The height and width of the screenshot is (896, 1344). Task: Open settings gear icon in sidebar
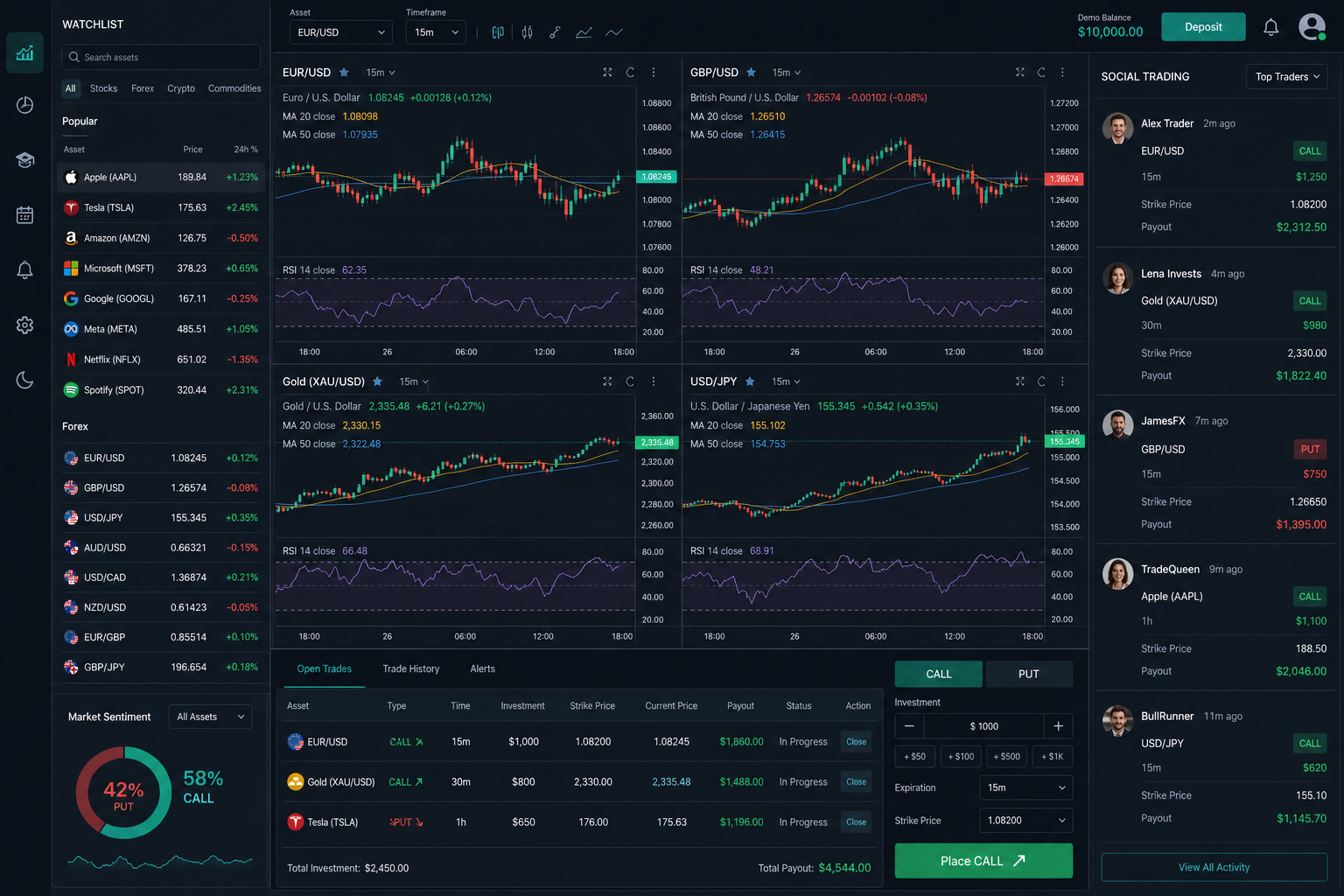pos(24,325)
